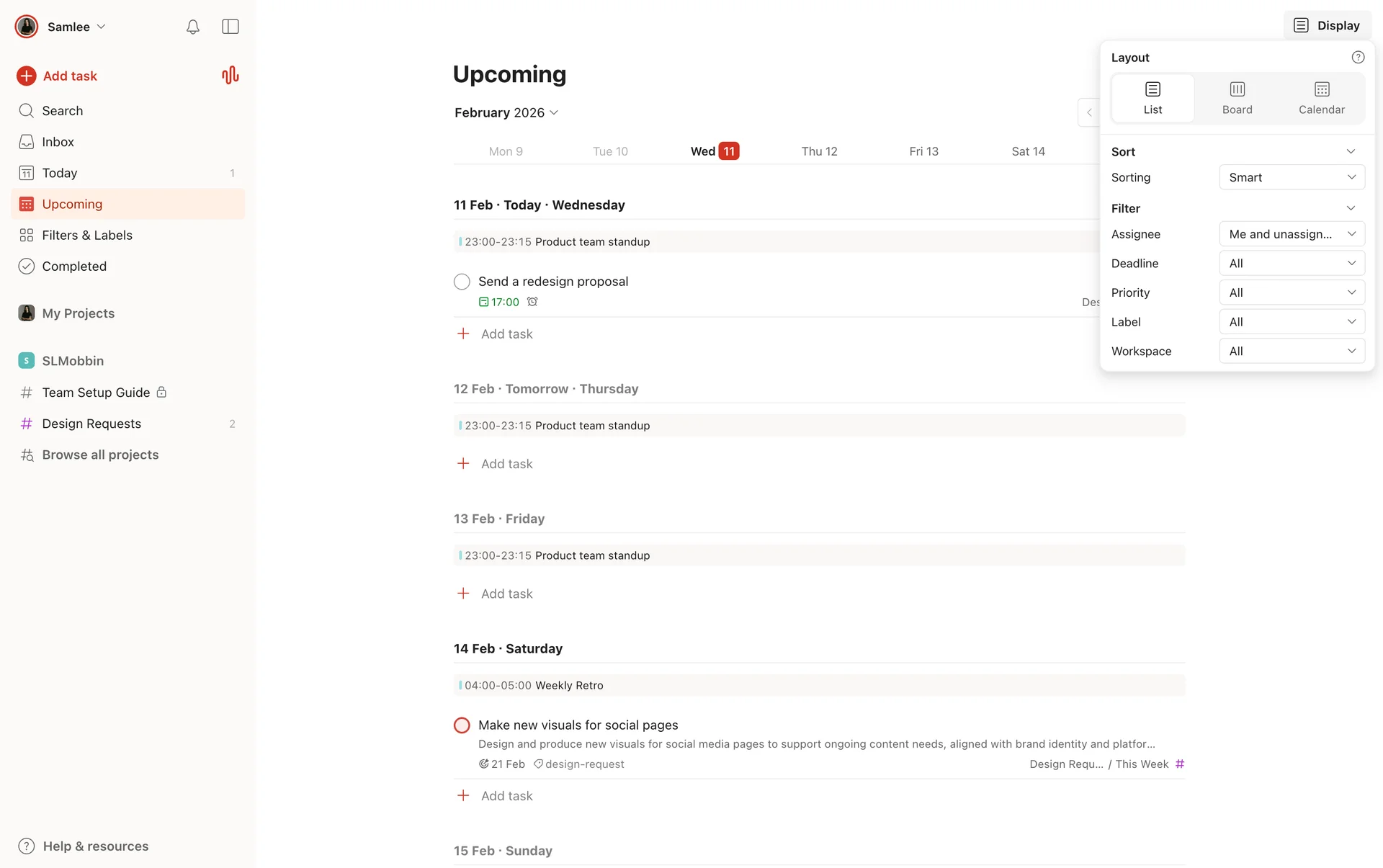Expand the February 2026 month picker
Viewport: 1383px width, 868px height.
(506, 112)
